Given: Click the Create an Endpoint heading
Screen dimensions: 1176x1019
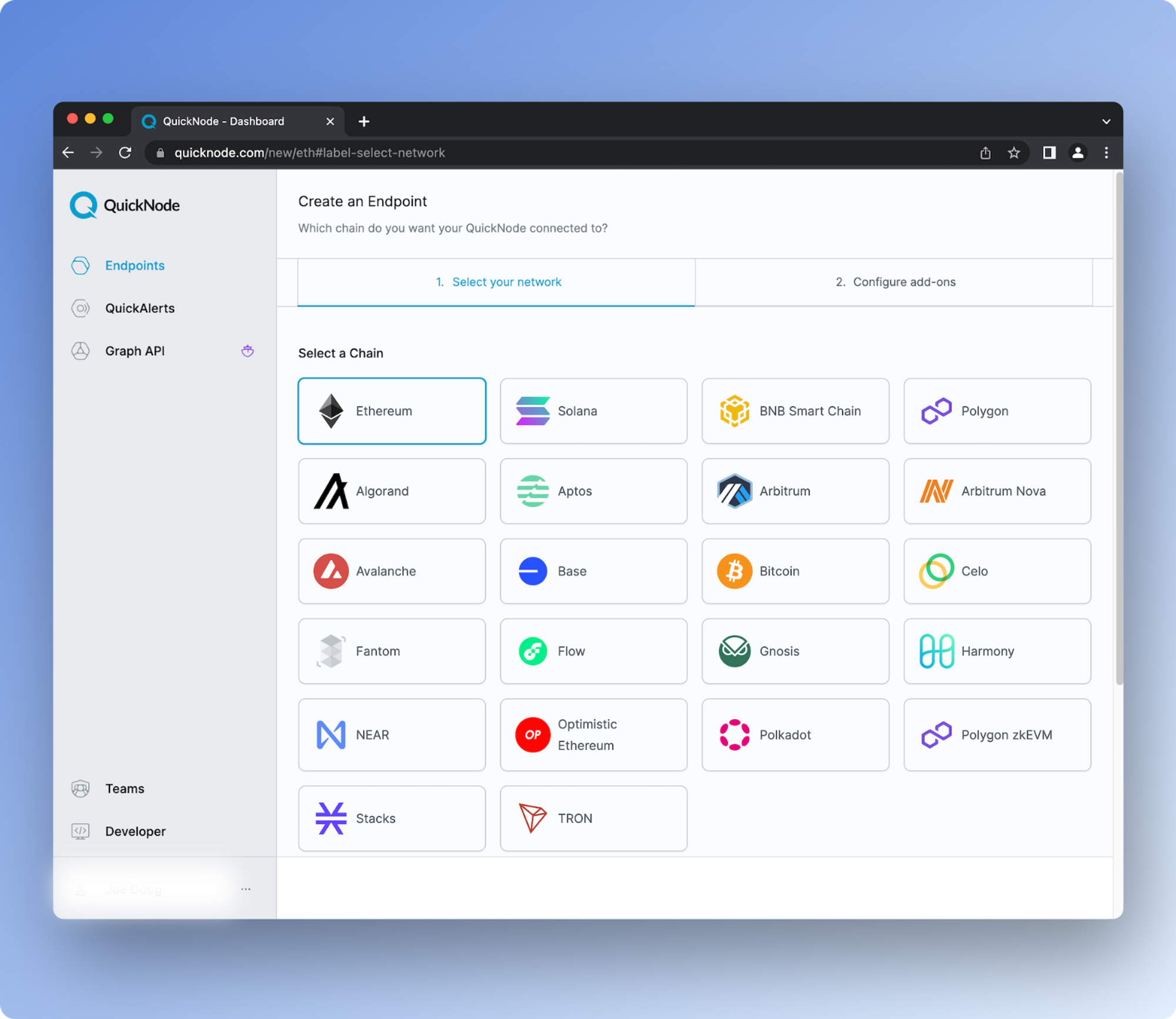Looking at the screenshot, I should coord(362,201).
